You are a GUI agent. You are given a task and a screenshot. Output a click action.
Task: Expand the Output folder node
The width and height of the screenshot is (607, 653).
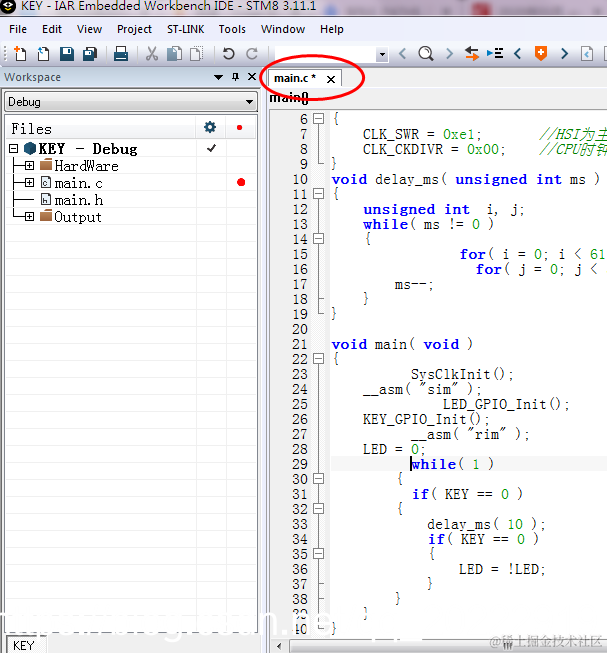[29, 217]
